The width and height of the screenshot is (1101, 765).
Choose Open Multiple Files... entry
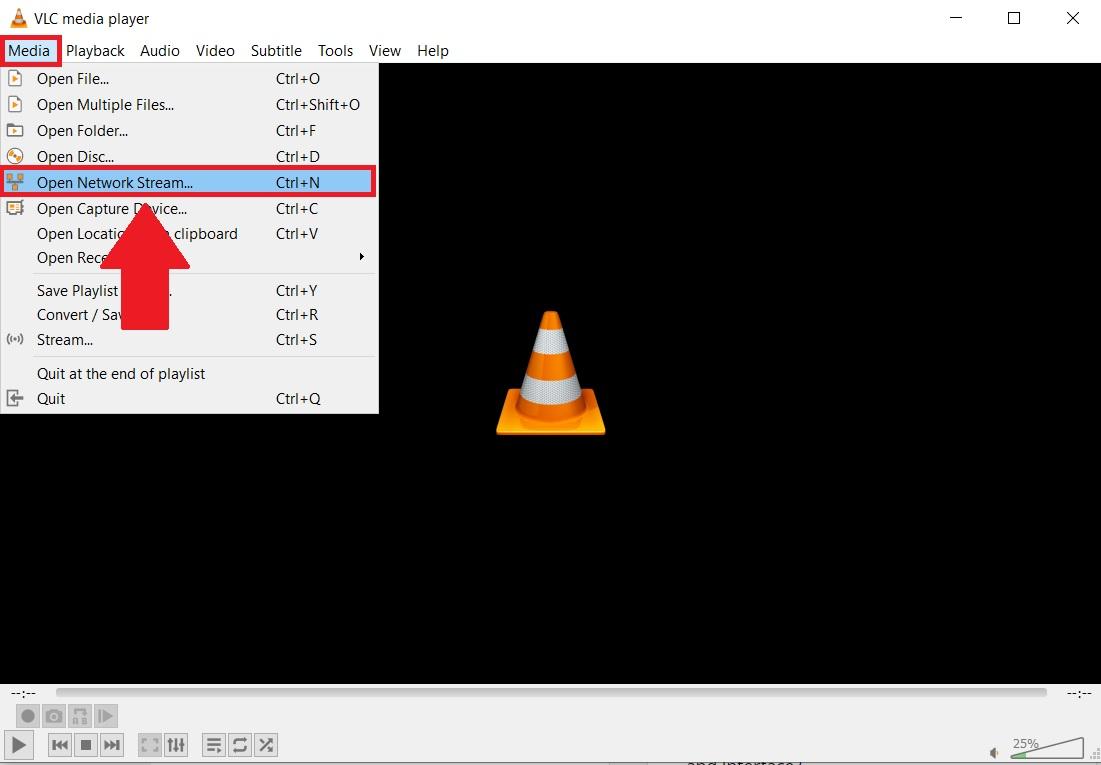(x=189, y=105)
